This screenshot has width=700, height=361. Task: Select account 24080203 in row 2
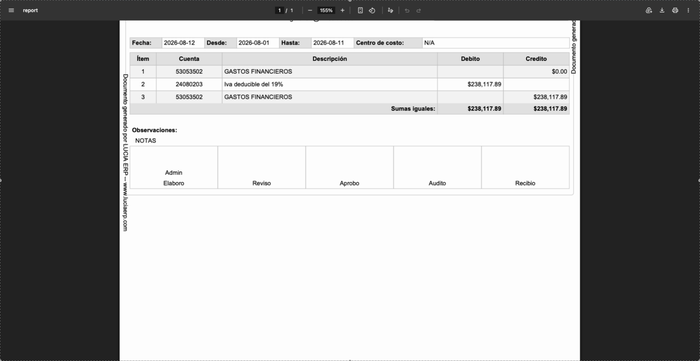tap(189, 84)
